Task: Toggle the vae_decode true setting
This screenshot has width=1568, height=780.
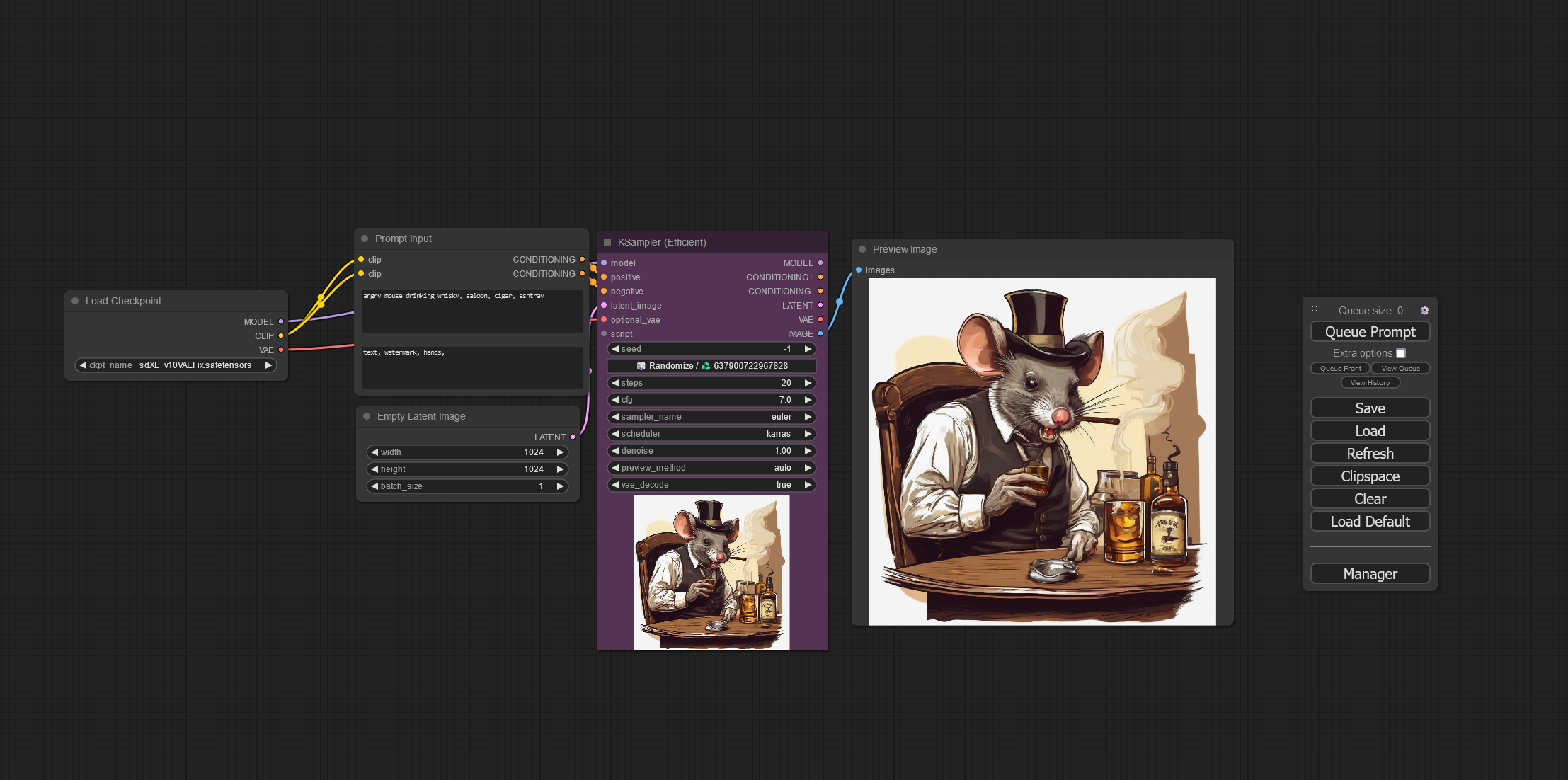Action: (711, 485)
